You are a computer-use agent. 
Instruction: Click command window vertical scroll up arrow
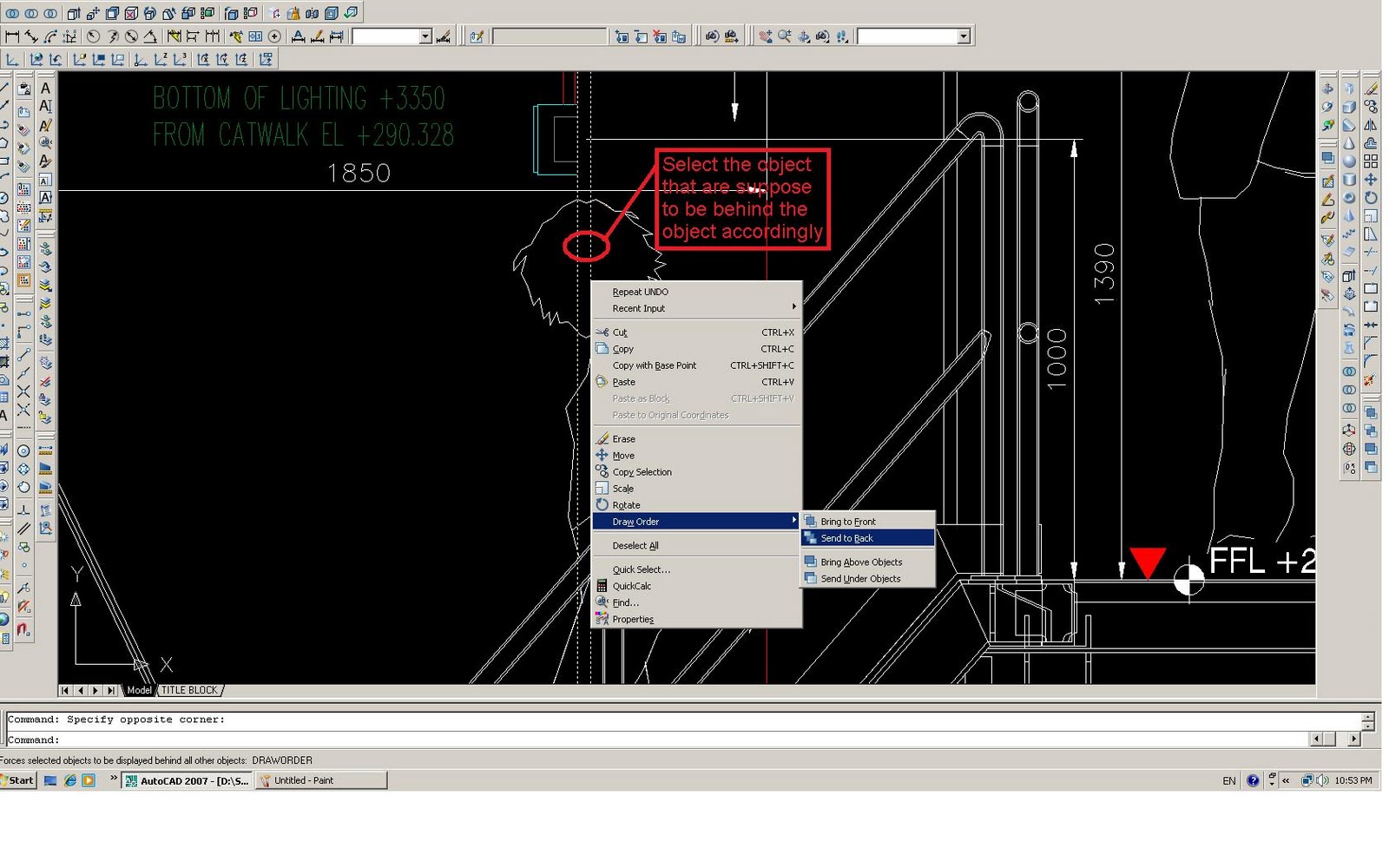click(x=1368, y=717)
